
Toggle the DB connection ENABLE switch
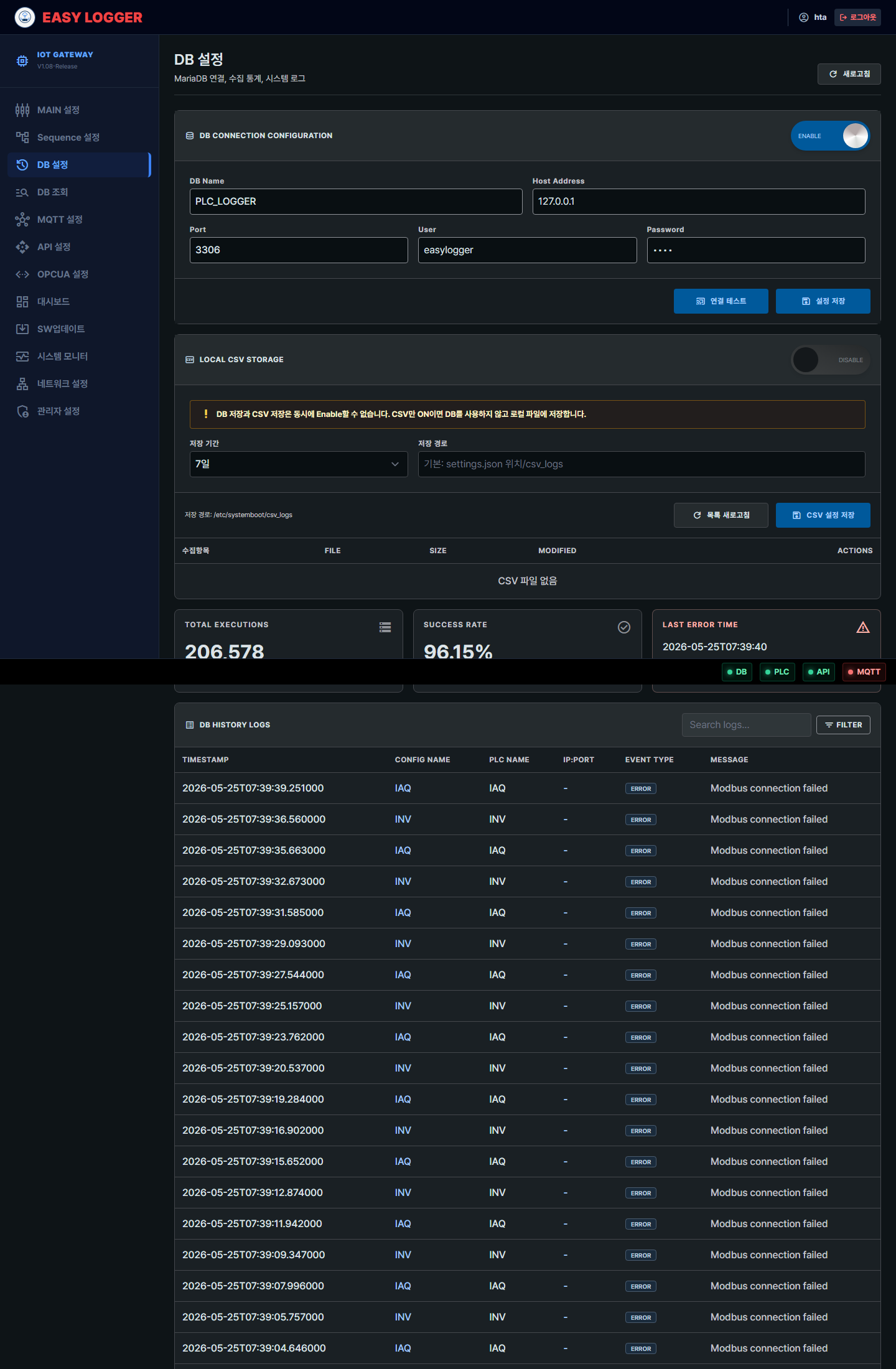830,136
